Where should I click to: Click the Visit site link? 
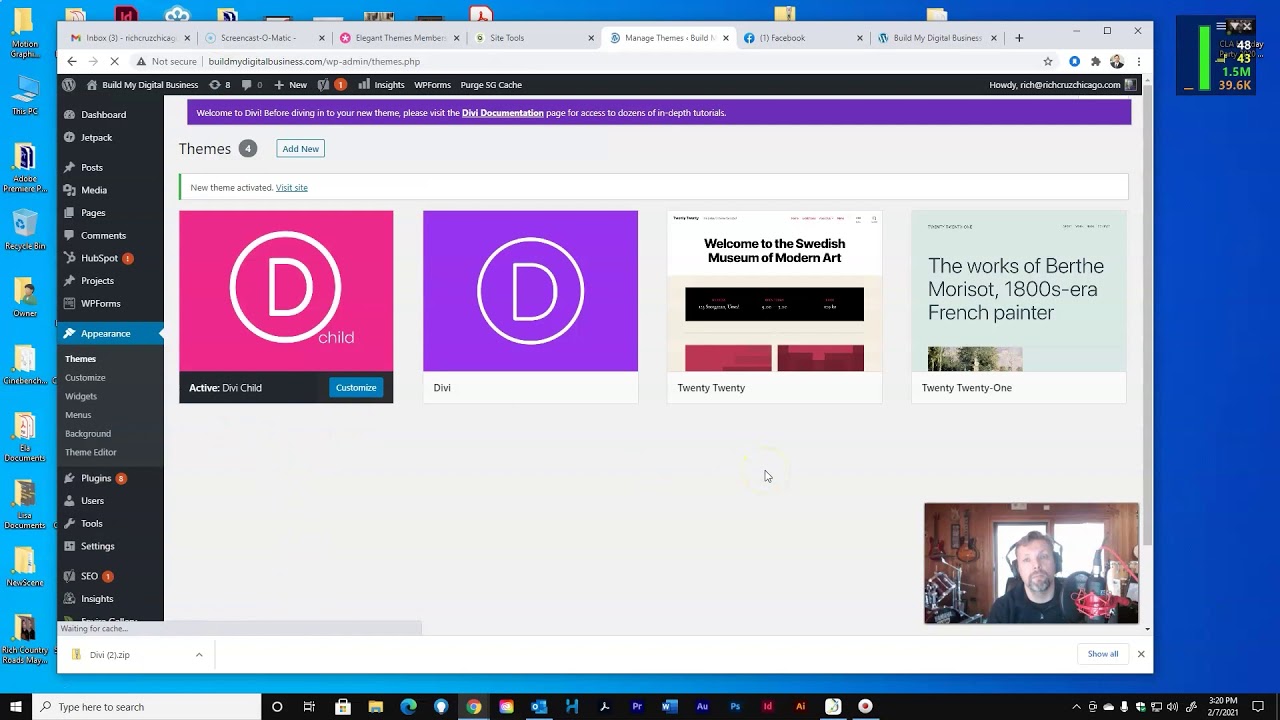pyautogui.click(x=292, y=188)
